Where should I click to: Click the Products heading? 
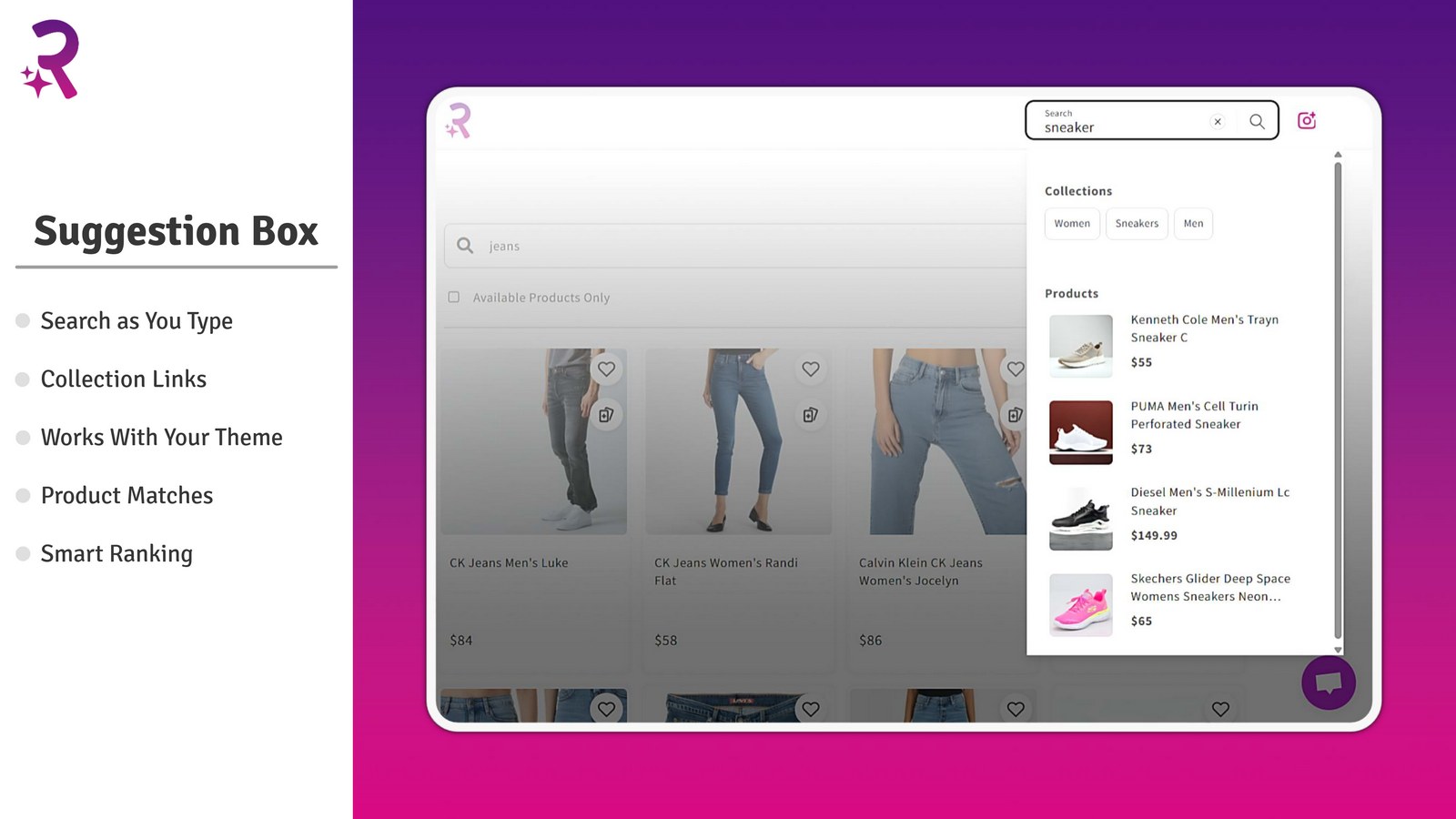(x=1072, y=294)
